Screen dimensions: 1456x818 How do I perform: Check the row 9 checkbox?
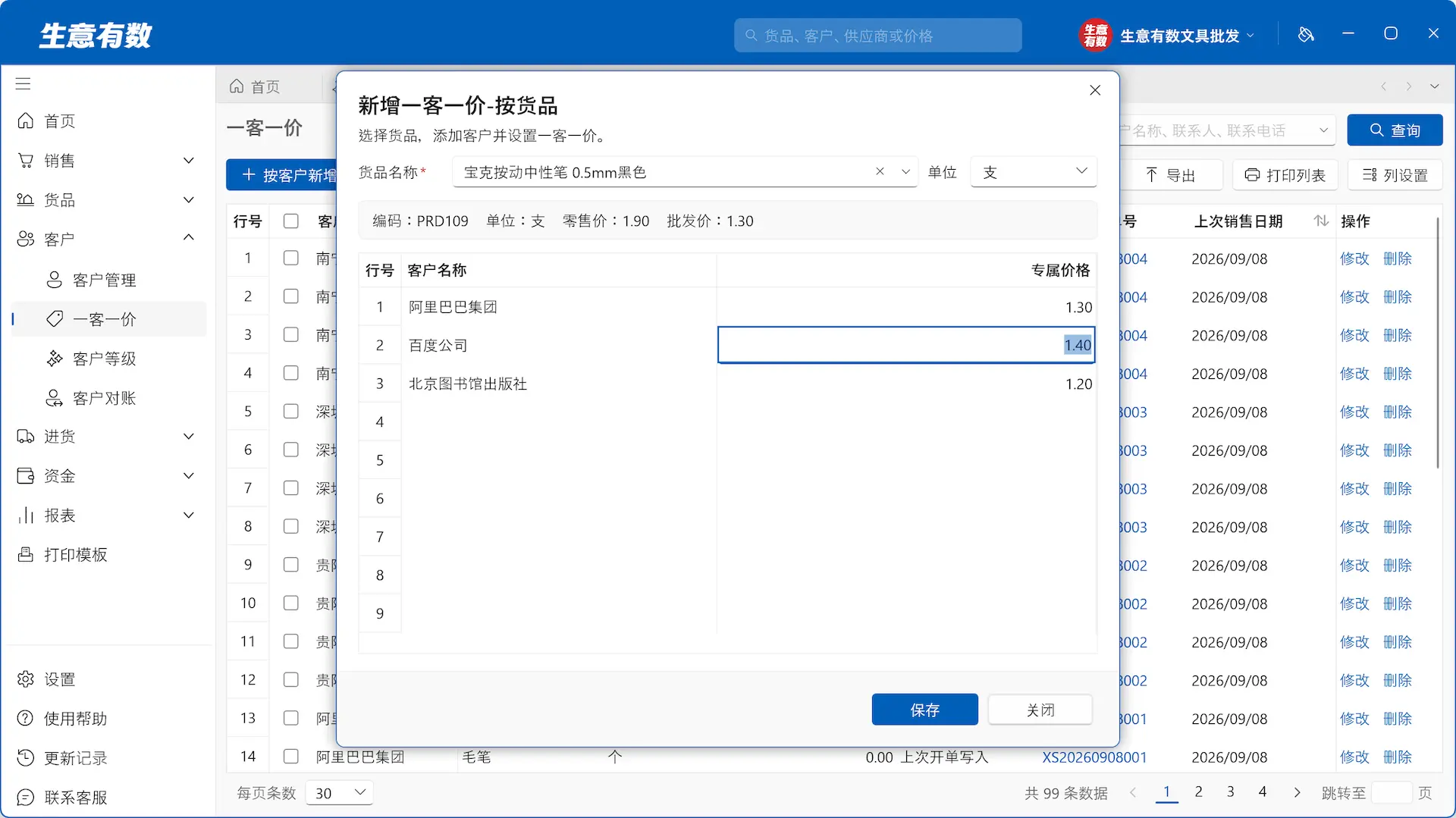coord(291,565)
